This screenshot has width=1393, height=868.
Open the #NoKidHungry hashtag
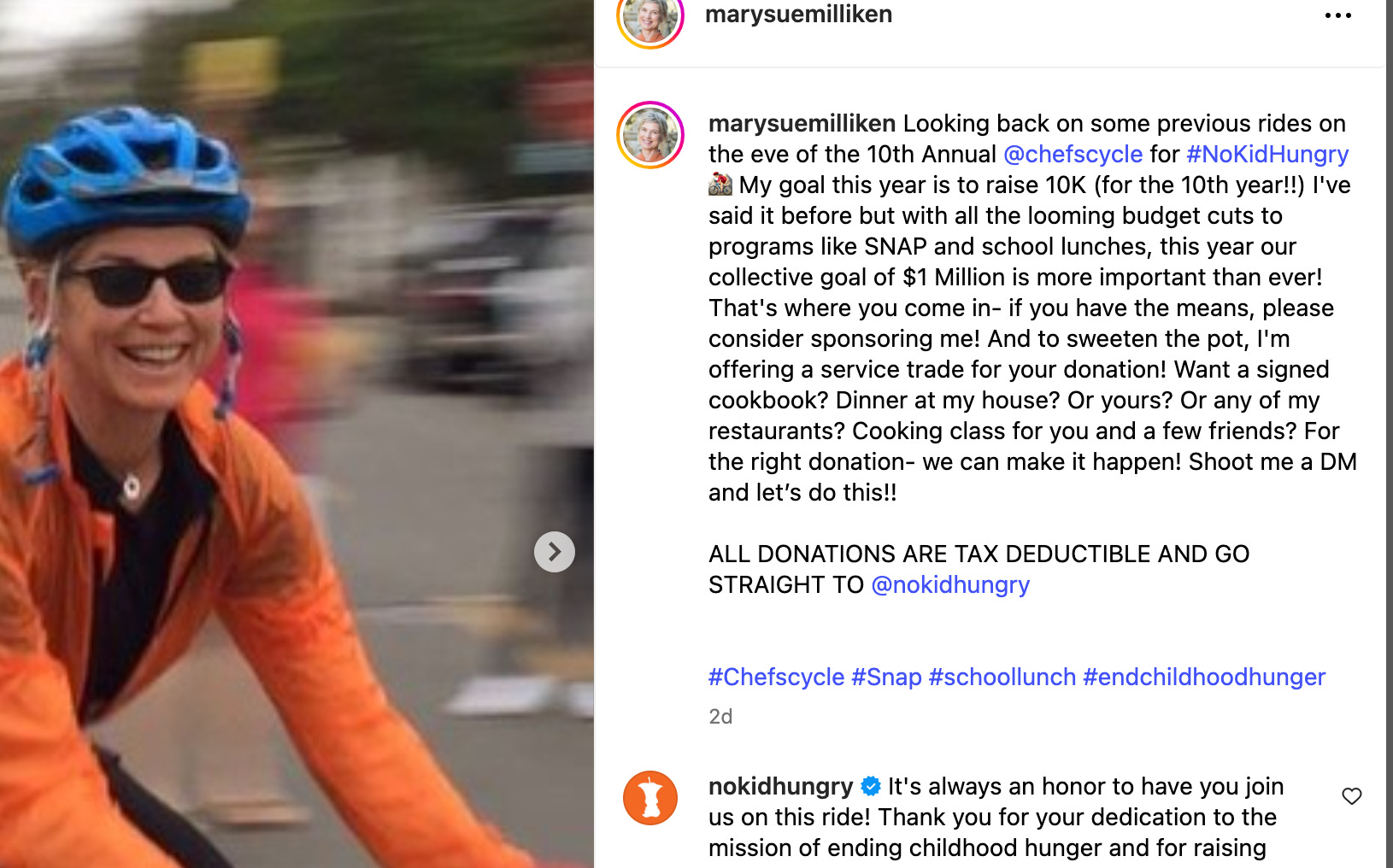(x=1267, y=154)
